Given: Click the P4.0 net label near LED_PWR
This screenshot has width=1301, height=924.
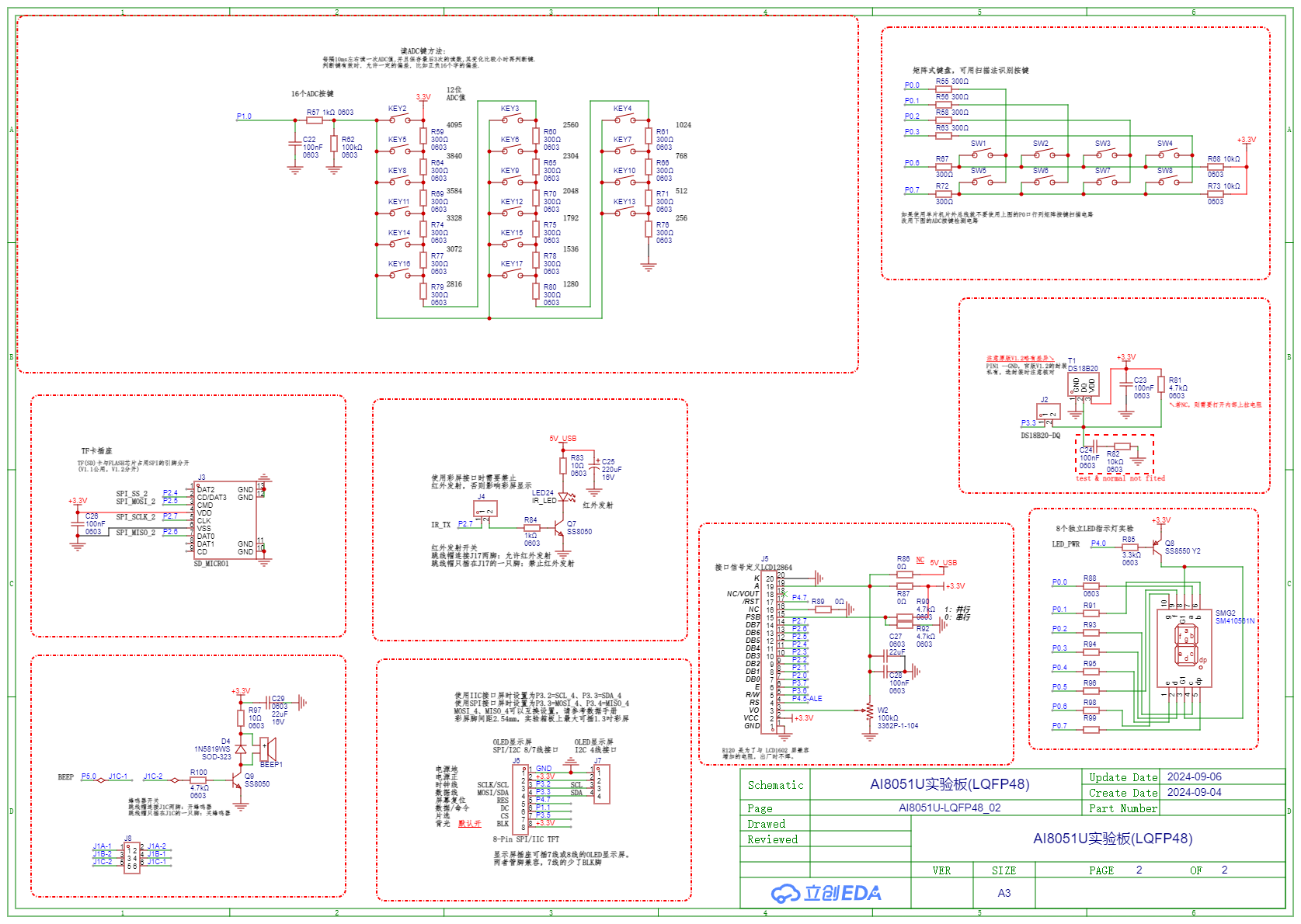Looking at the screenshot, I should point(1098,544).
